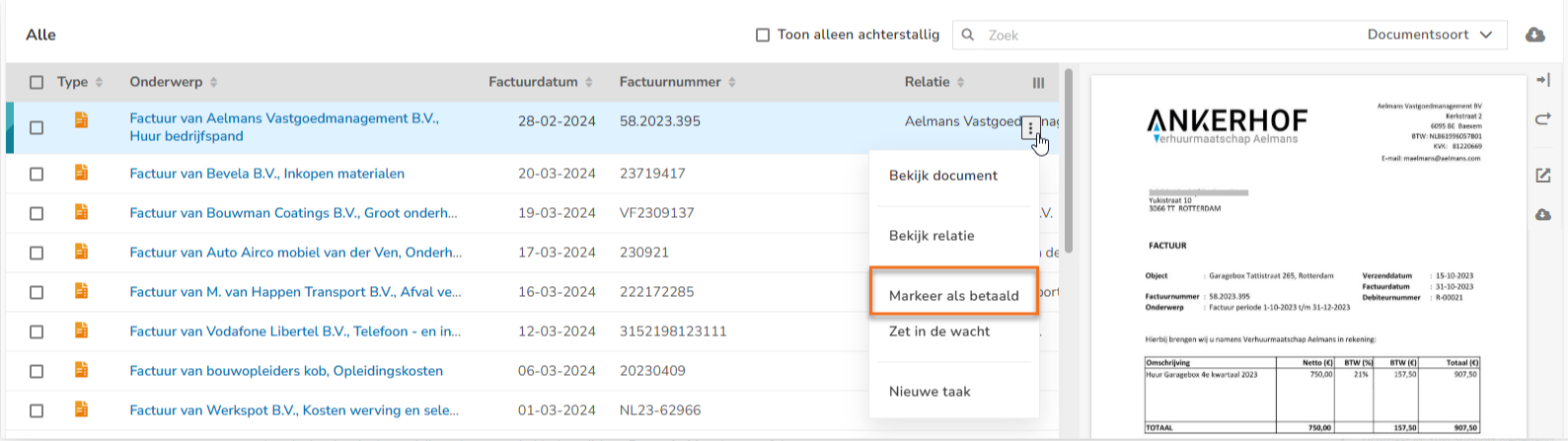
Task: Open the Factuur van Bouwman Coatings link
Action: (293, 213)
